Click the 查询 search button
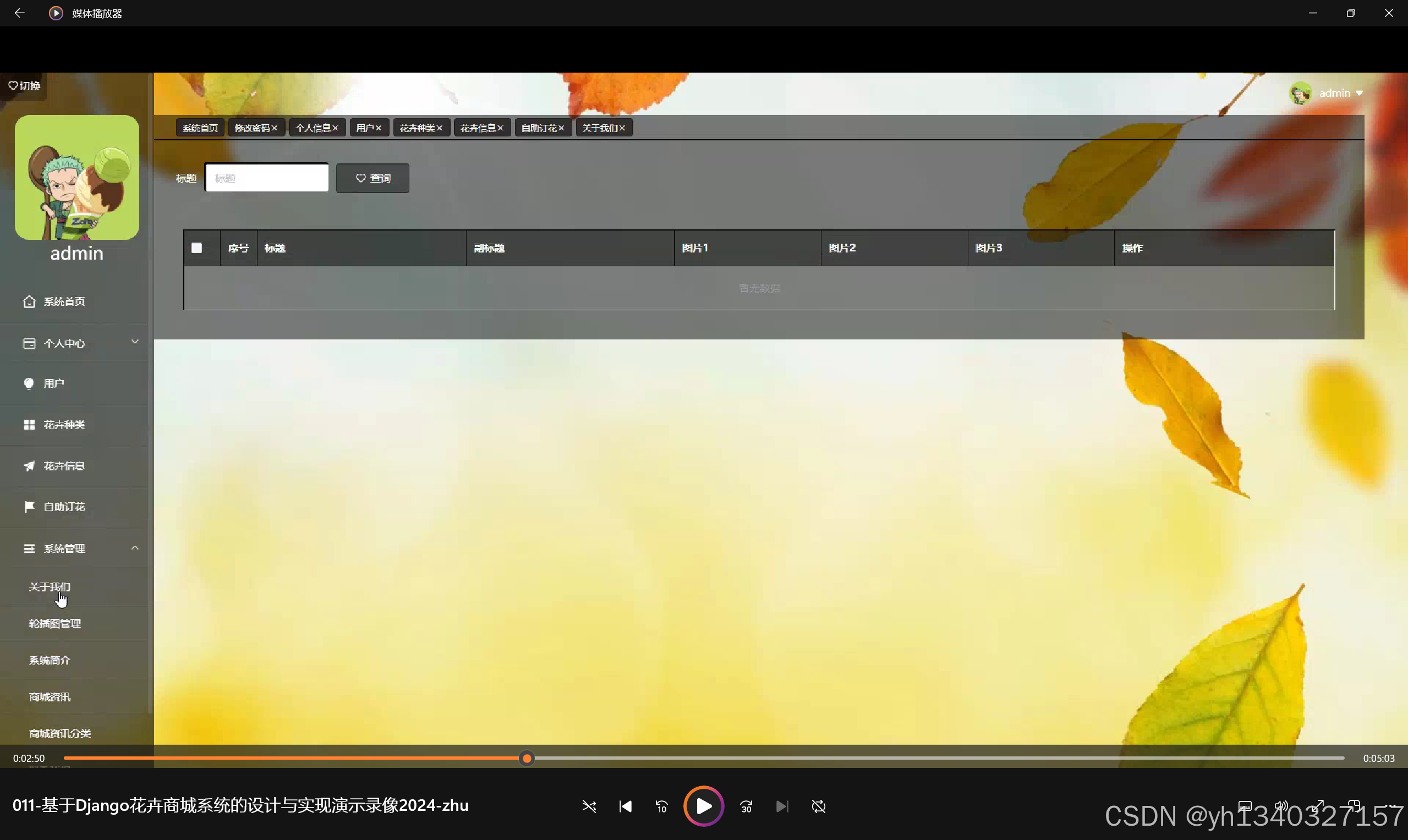Viewport: 1408px width, 840px height. click(372, 178)
